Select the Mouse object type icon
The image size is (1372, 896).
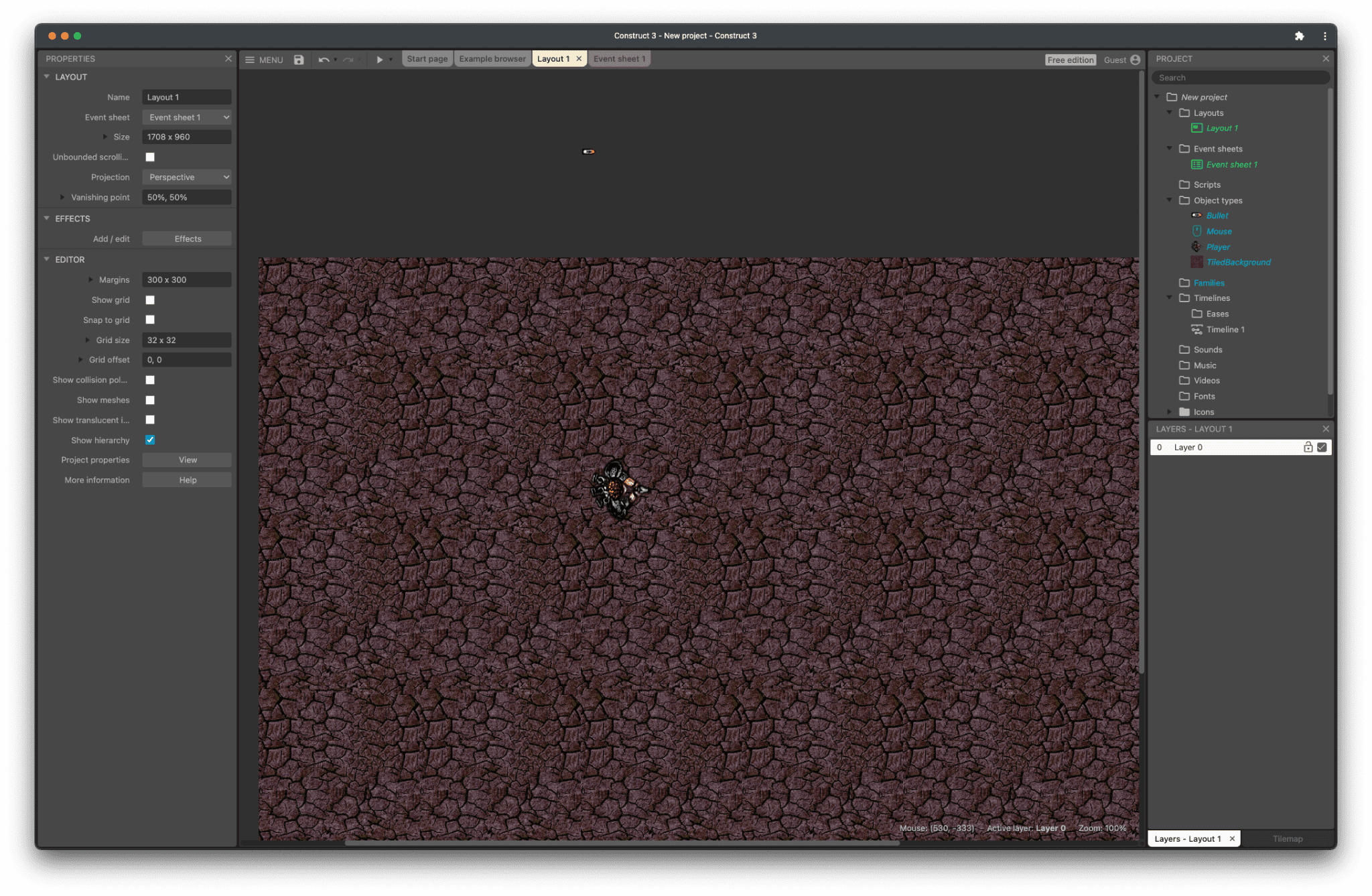1196,231
